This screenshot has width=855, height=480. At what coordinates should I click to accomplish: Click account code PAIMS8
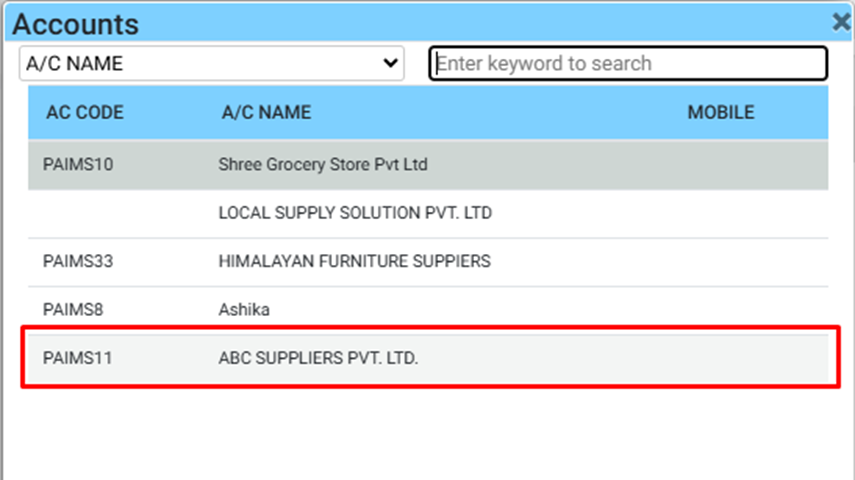(73, 309)
